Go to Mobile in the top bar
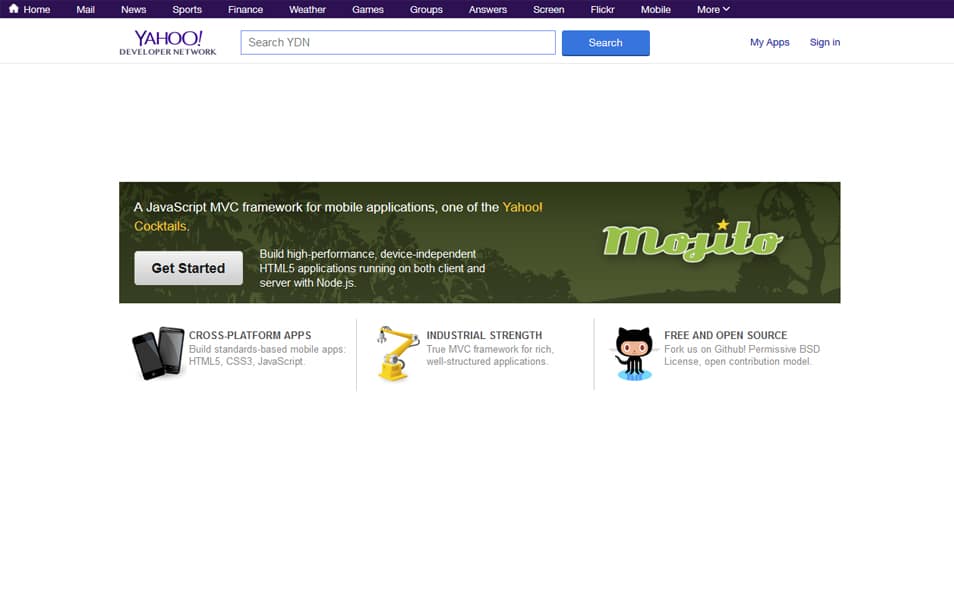Image resolution: width=954 pixels, height=600 pixels. pos(655,9)
